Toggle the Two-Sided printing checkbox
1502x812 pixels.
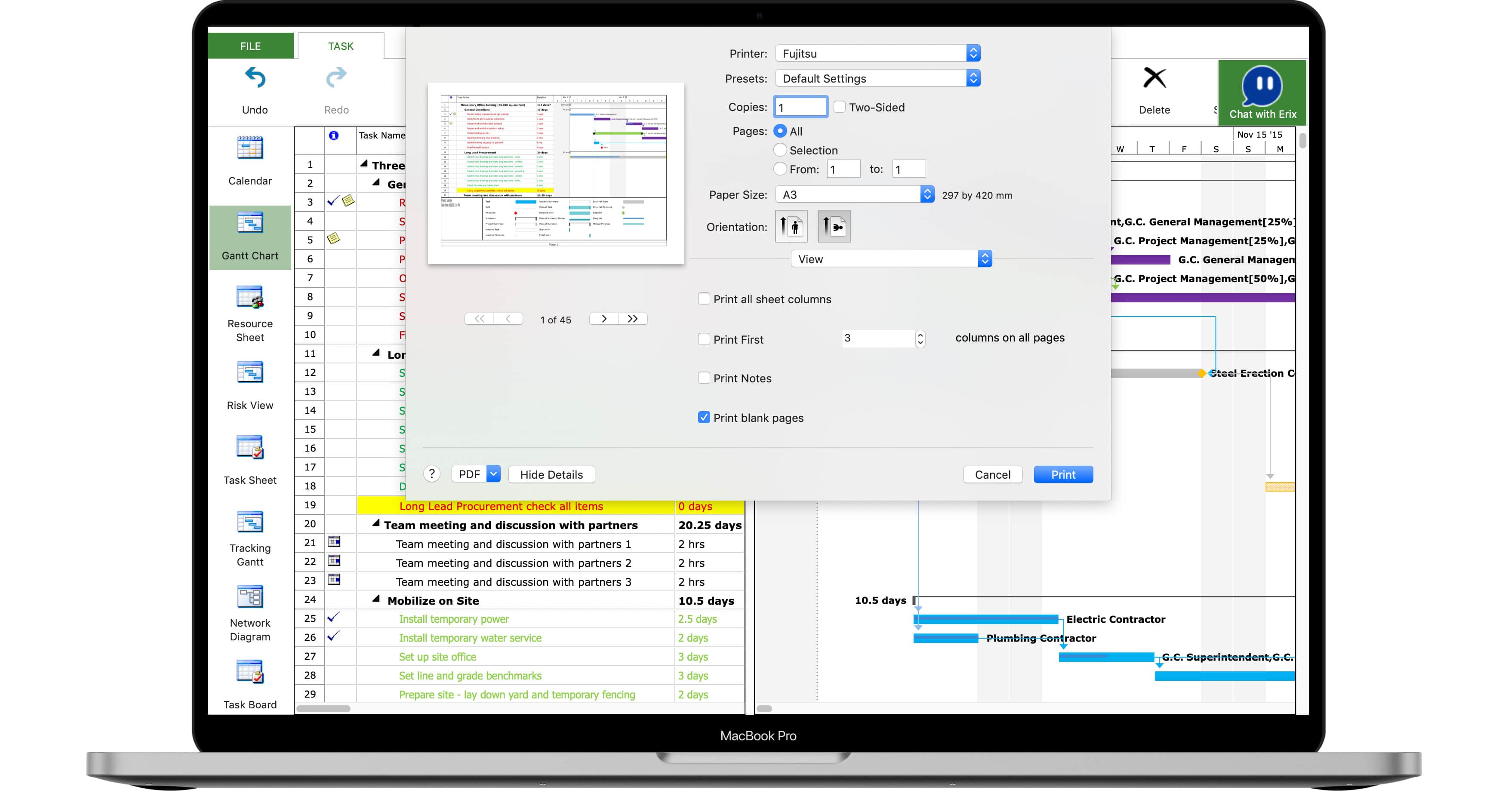(838, 107)
